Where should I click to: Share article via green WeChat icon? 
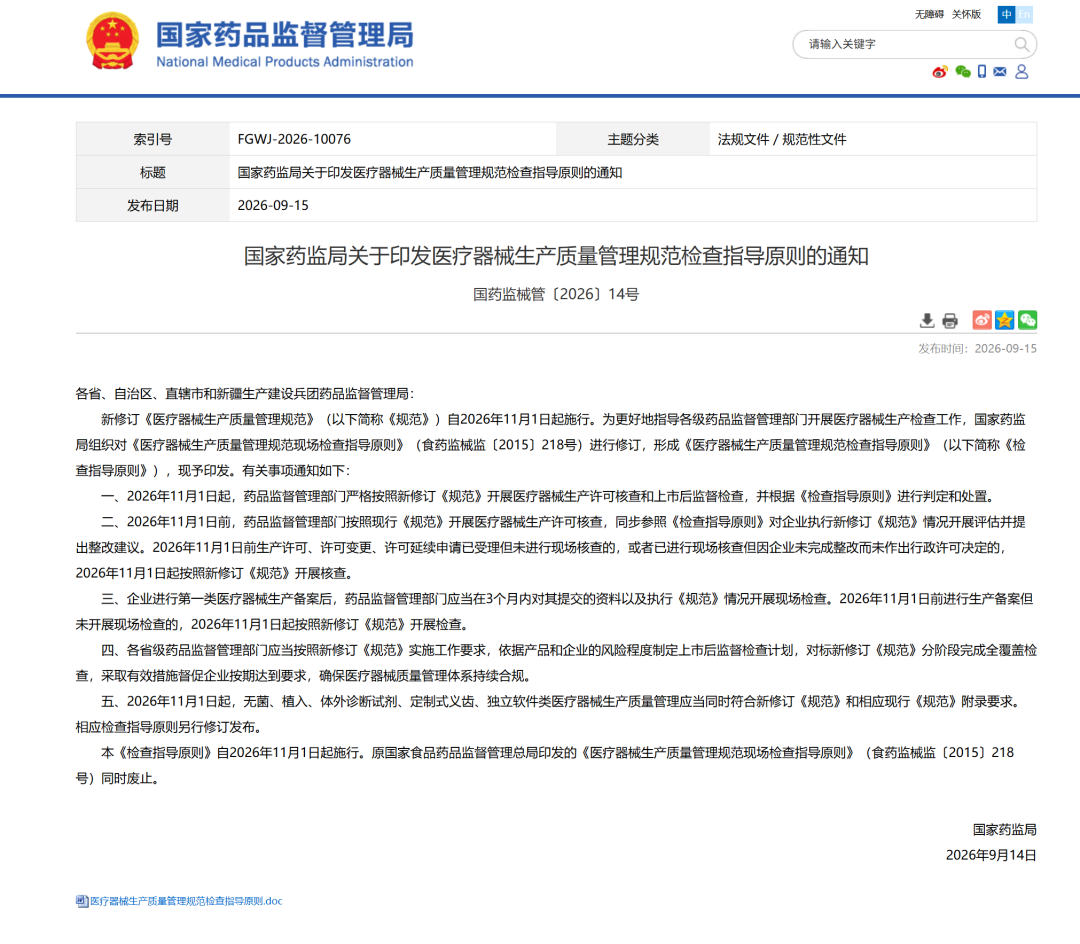click(x=1028, y=319)
